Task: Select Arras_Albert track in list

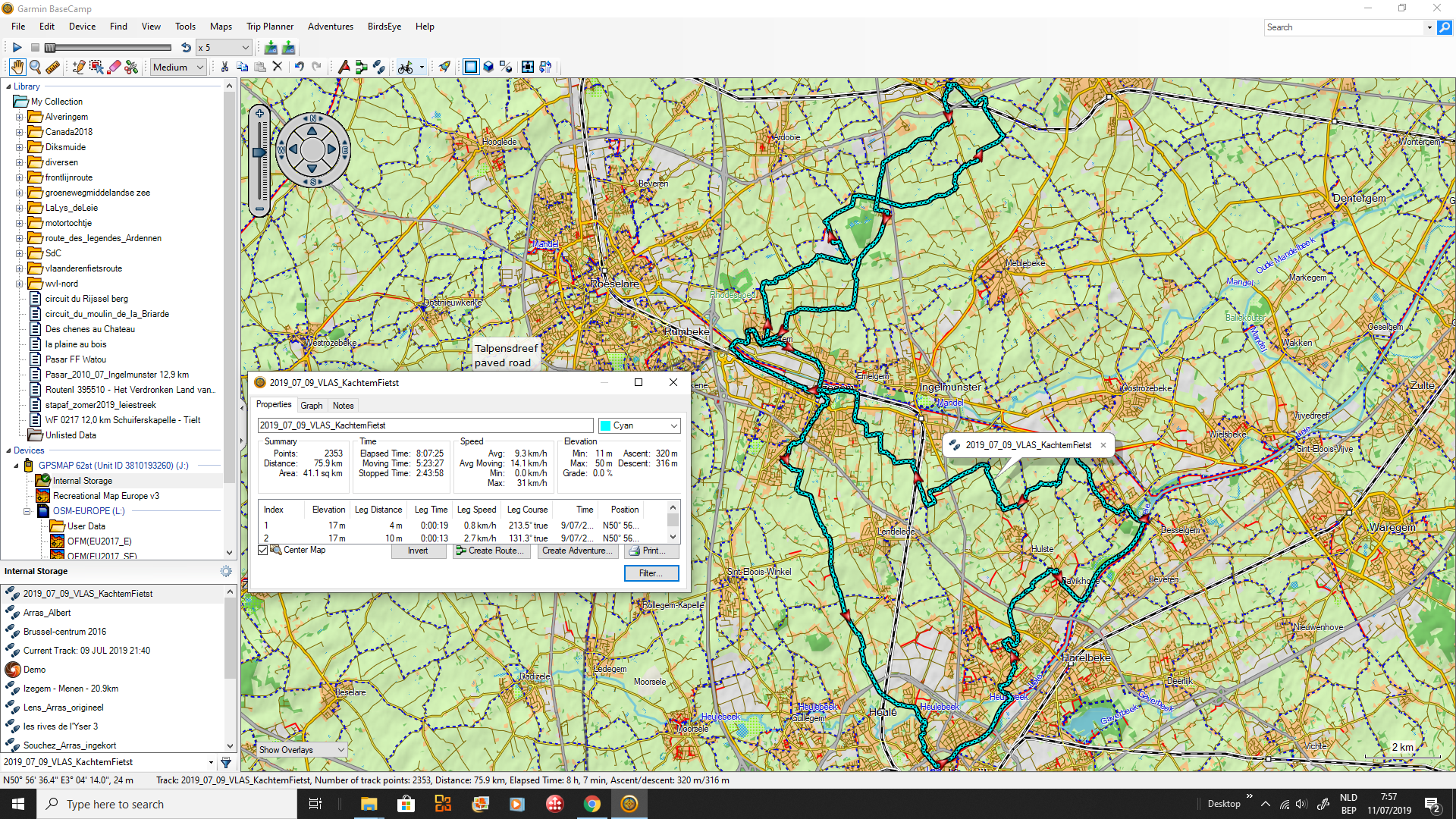Action: coord(47,613)
